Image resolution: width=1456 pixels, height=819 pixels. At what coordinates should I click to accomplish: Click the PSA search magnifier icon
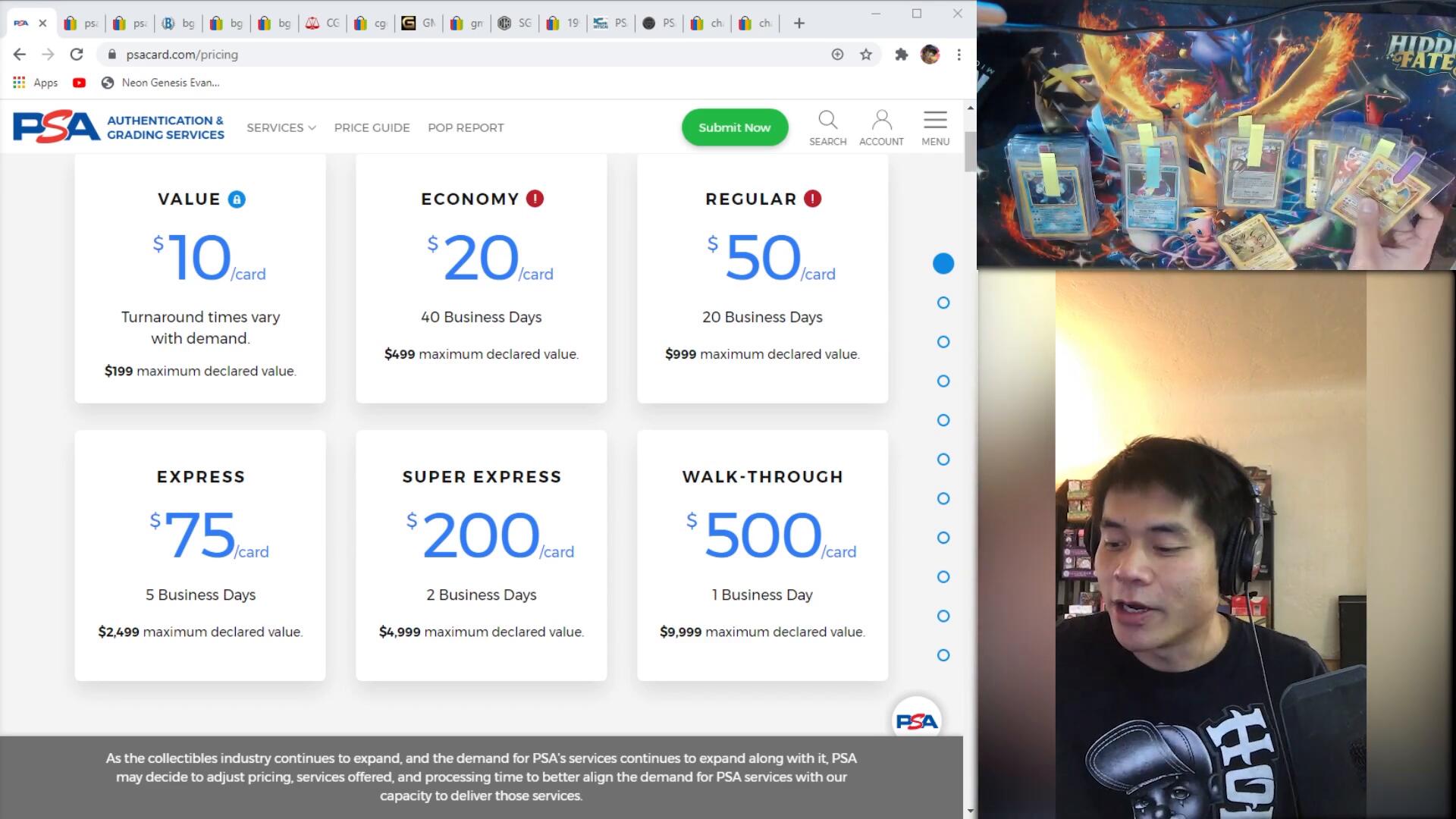pyautogui.click(x=827, y=121)
